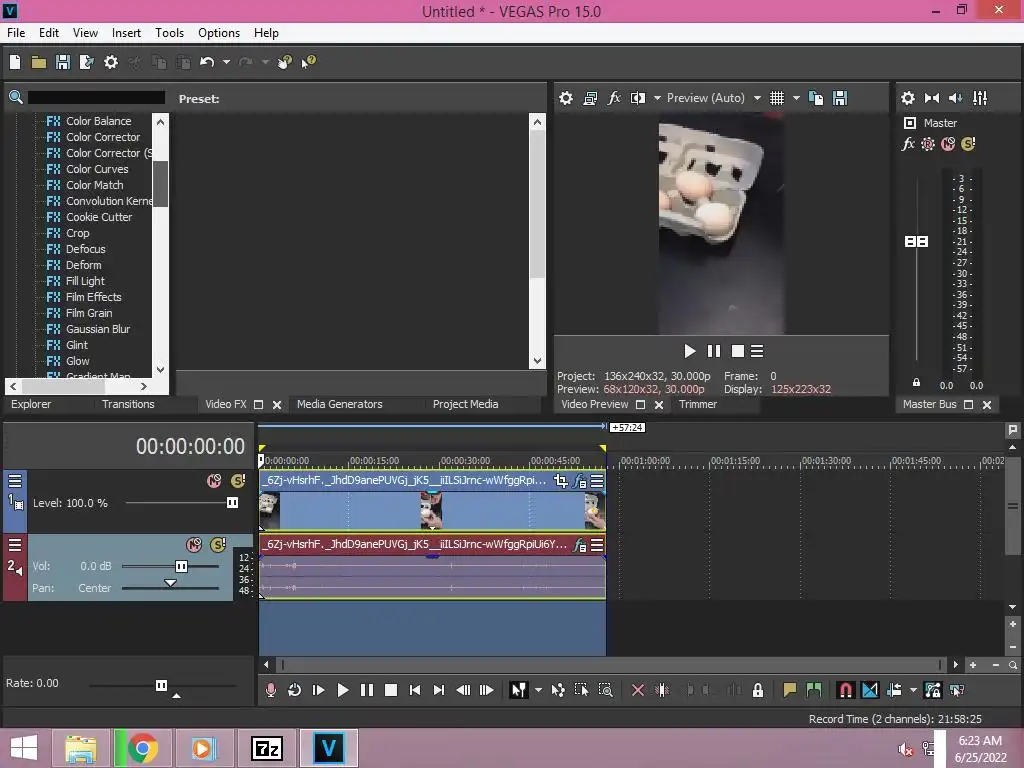Click the preview on external monitor icon
Viewport: 1024px width, 768px height.
point(590,98)
